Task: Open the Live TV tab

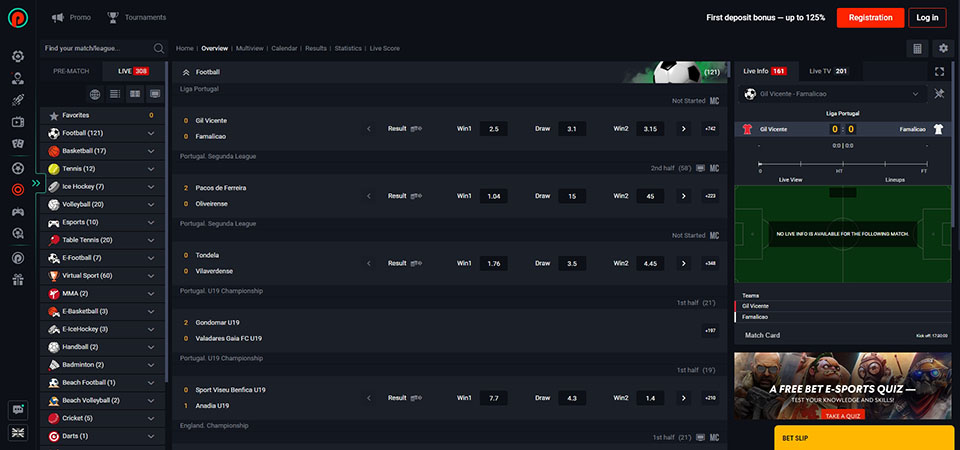Action: point(828,72)
